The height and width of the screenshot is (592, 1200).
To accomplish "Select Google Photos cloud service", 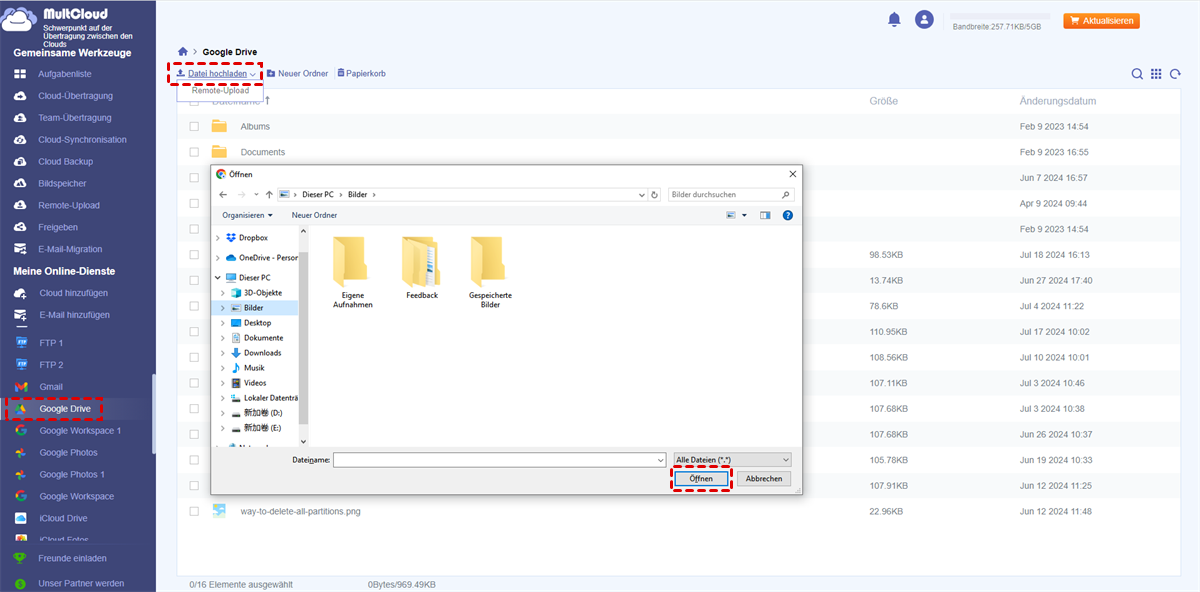I will tap(69, 453).
